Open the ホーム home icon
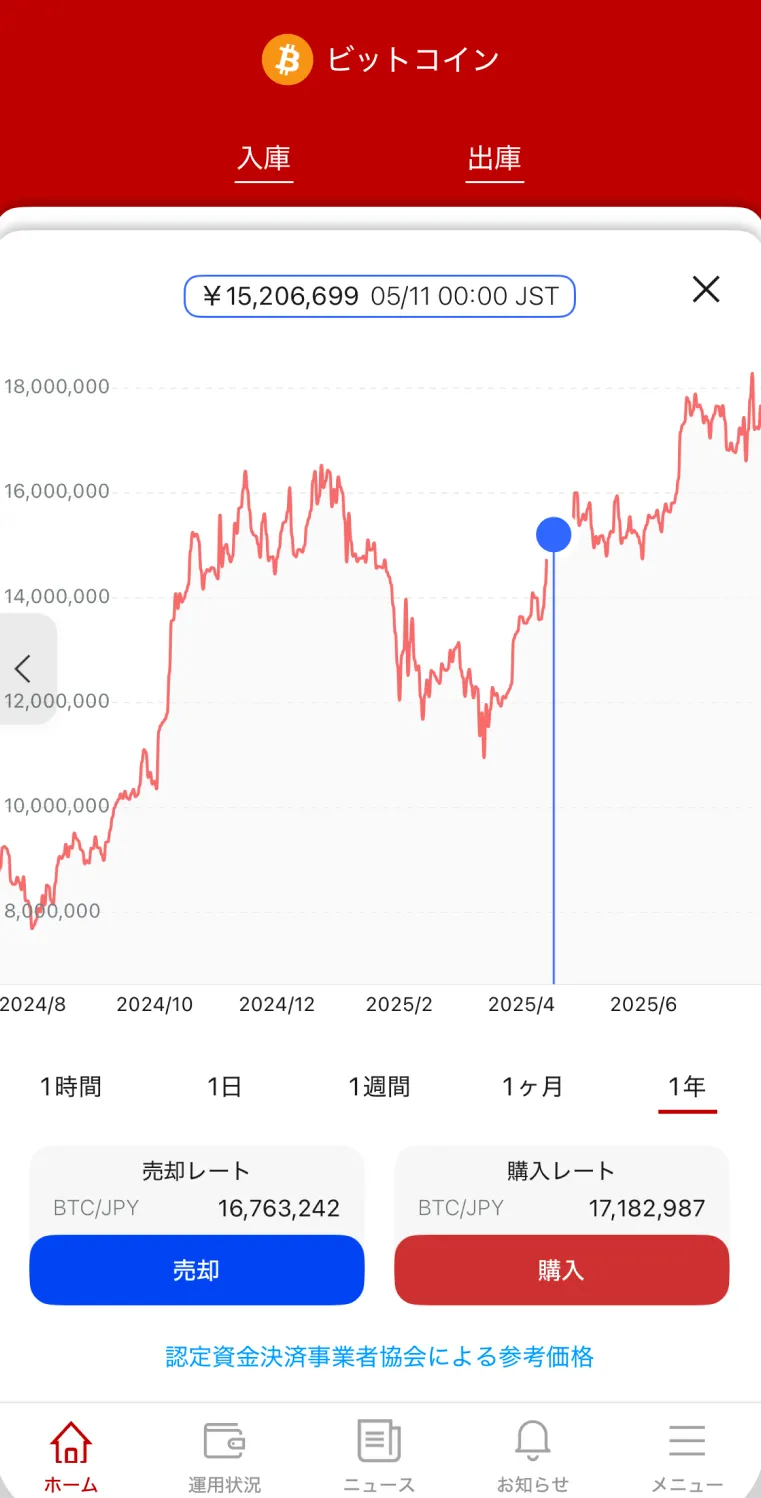The image size is (761, 1498). pyautogui.click(x=71, y=1442)
